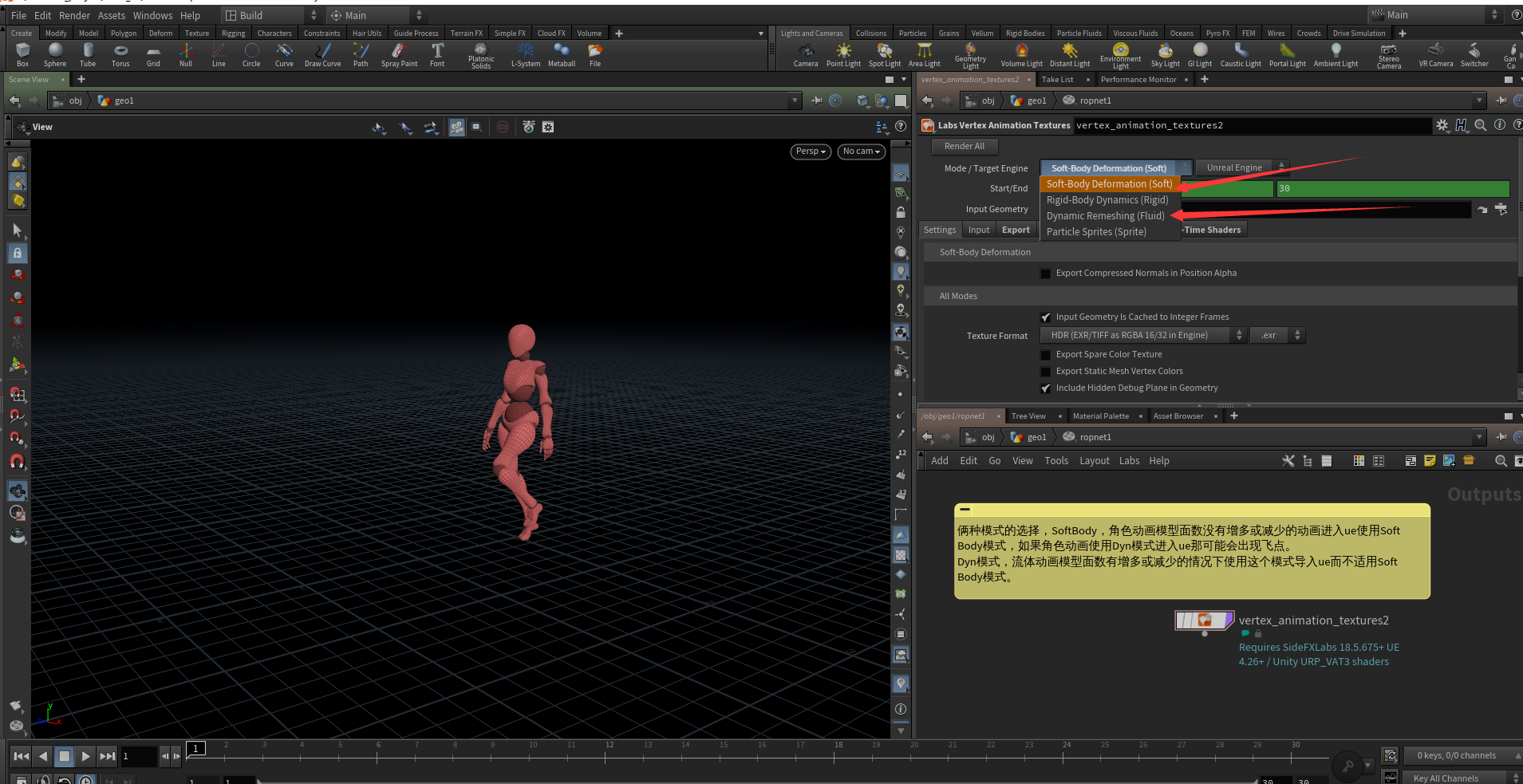Enable Export Compressed Normals in Position Alpha
1523x784 pixels.
tap(1045, 274)
